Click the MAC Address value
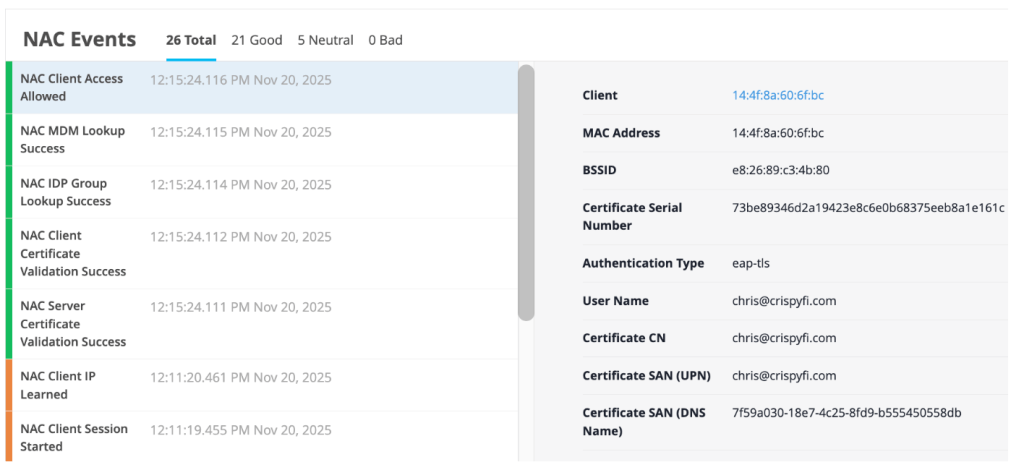The image size is (1024, 470). tap(778, 133)
